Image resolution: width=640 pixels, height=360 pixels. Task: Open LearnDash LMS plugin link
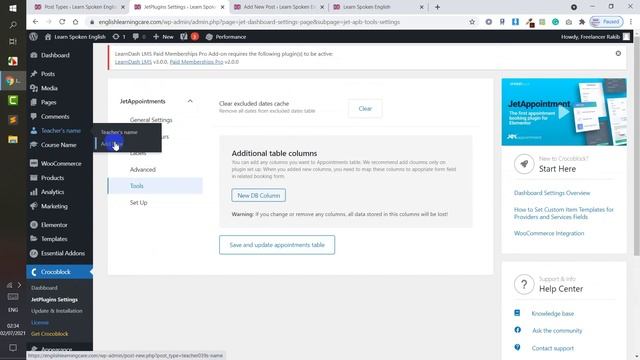(133, 62)
